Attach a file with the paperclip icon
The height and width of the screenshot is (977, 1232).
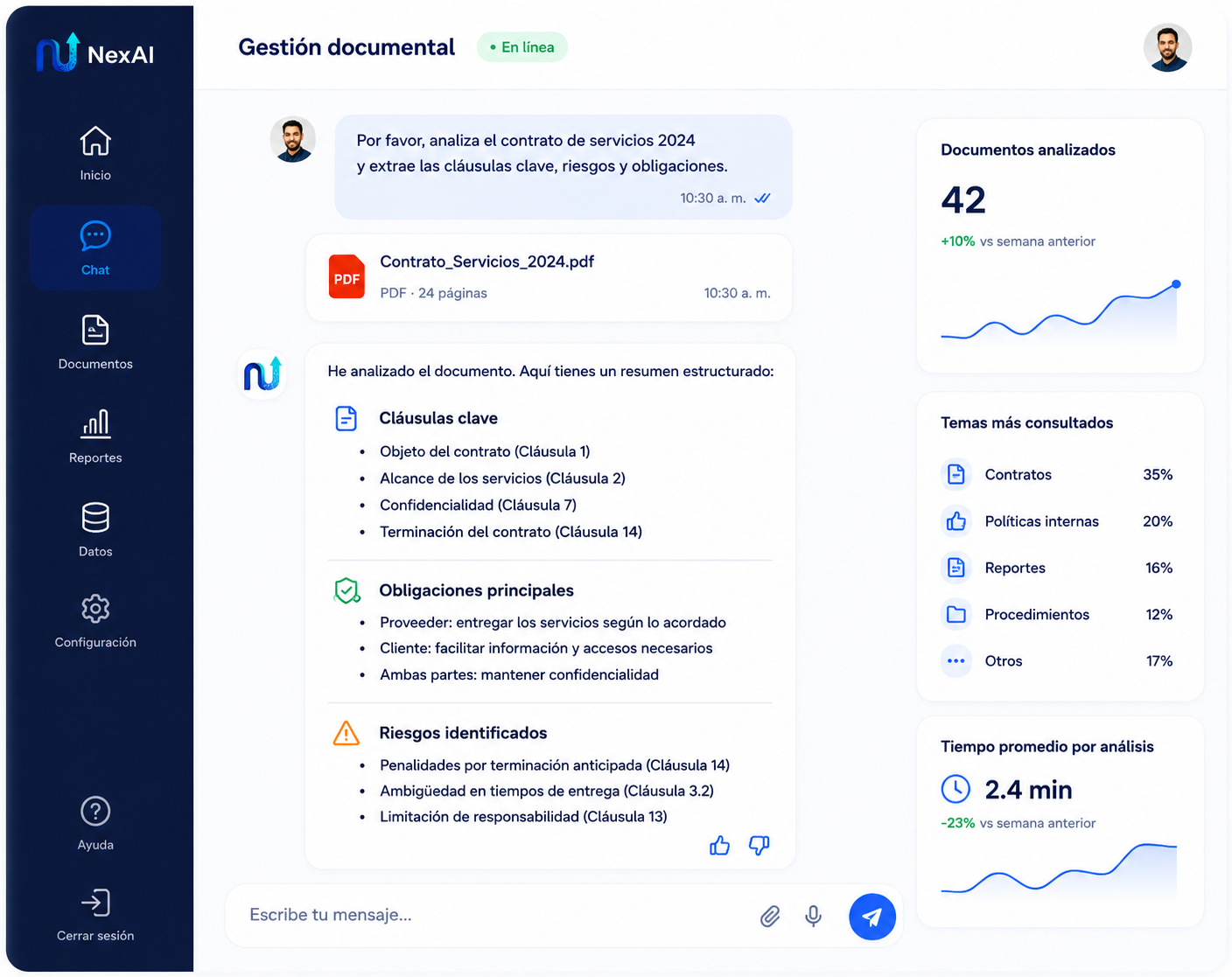coord(770,916)
